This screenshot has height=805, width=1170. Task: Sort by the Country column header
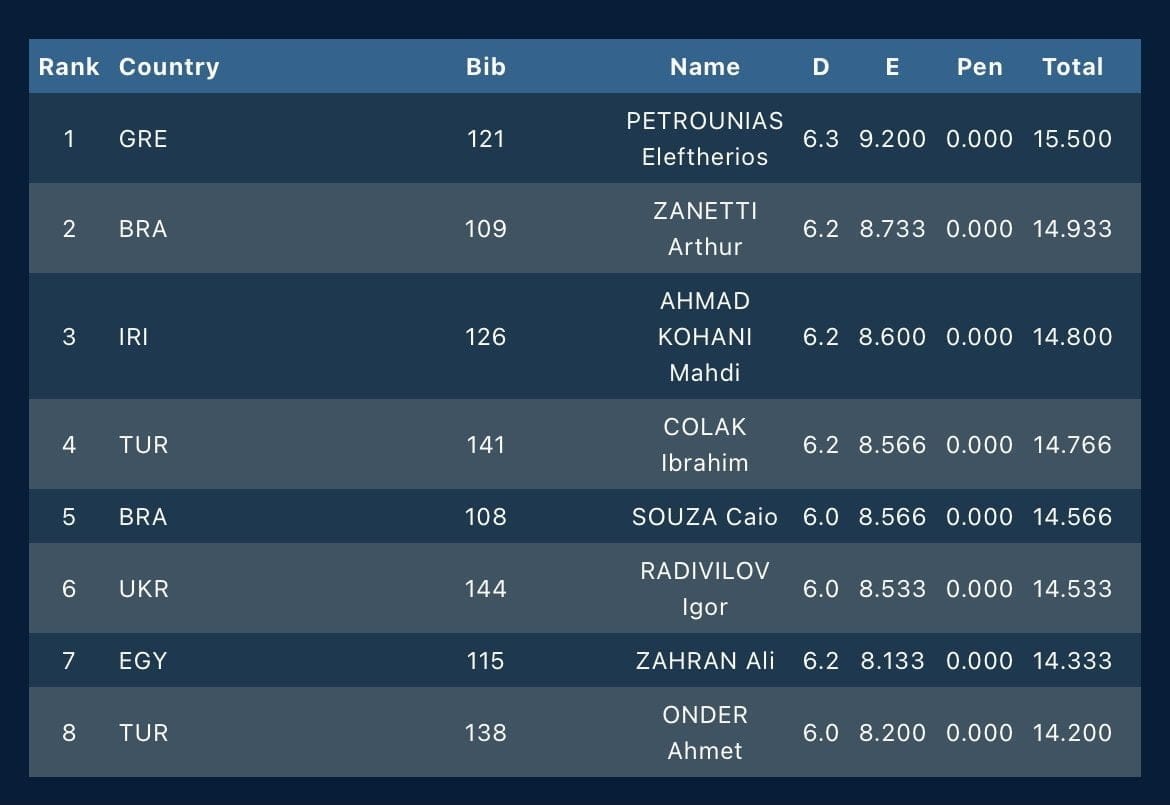[168, 67]
